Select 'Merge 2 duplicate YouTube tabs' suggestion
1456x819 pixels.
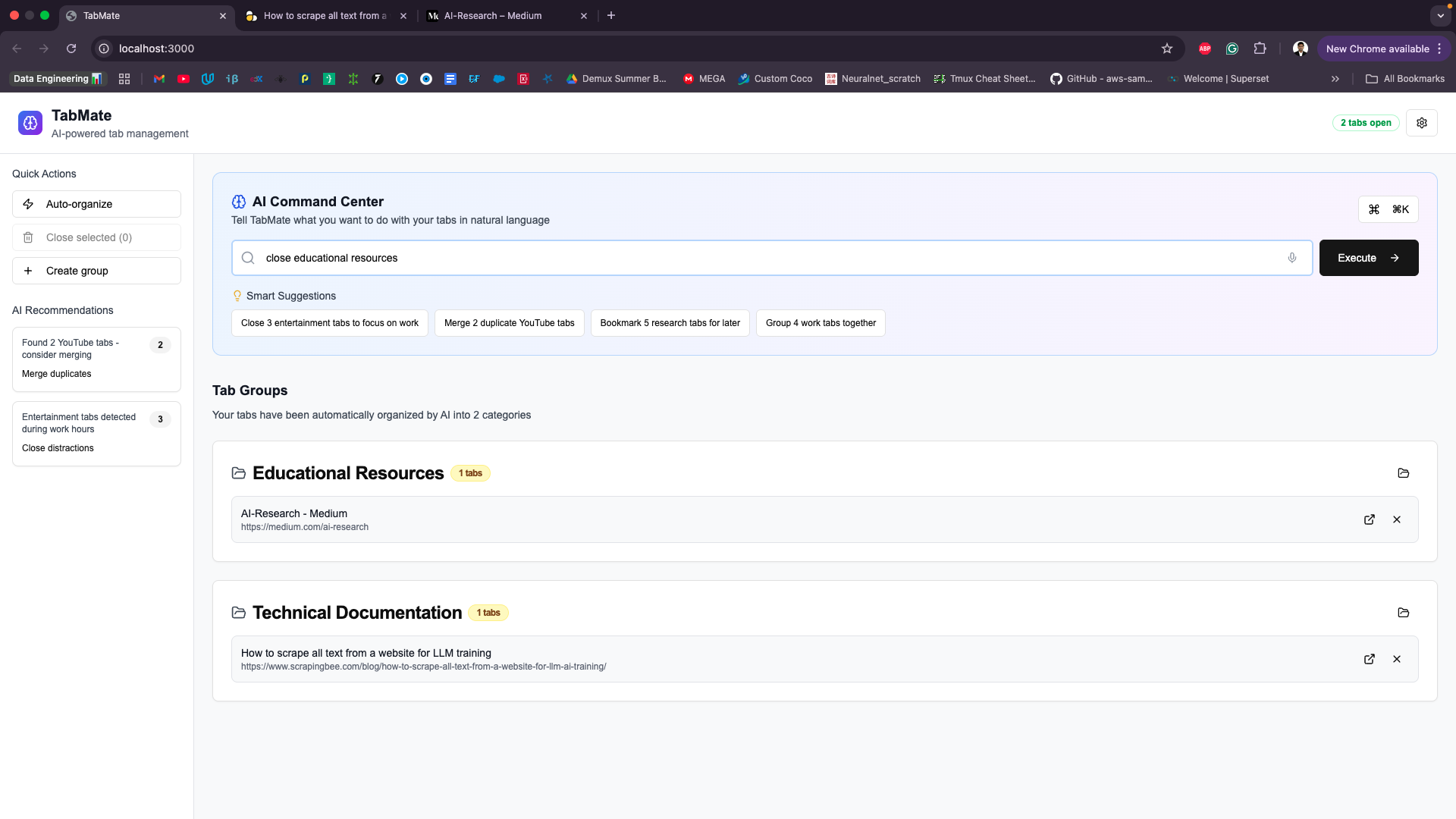click(x=509, y=323)
